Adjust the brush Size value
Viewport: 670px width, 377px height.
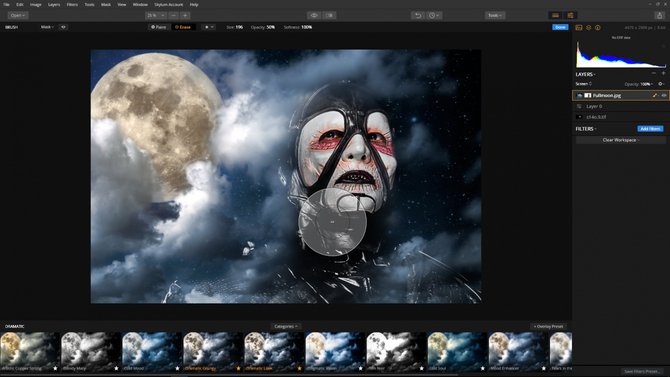pos(235,27)
